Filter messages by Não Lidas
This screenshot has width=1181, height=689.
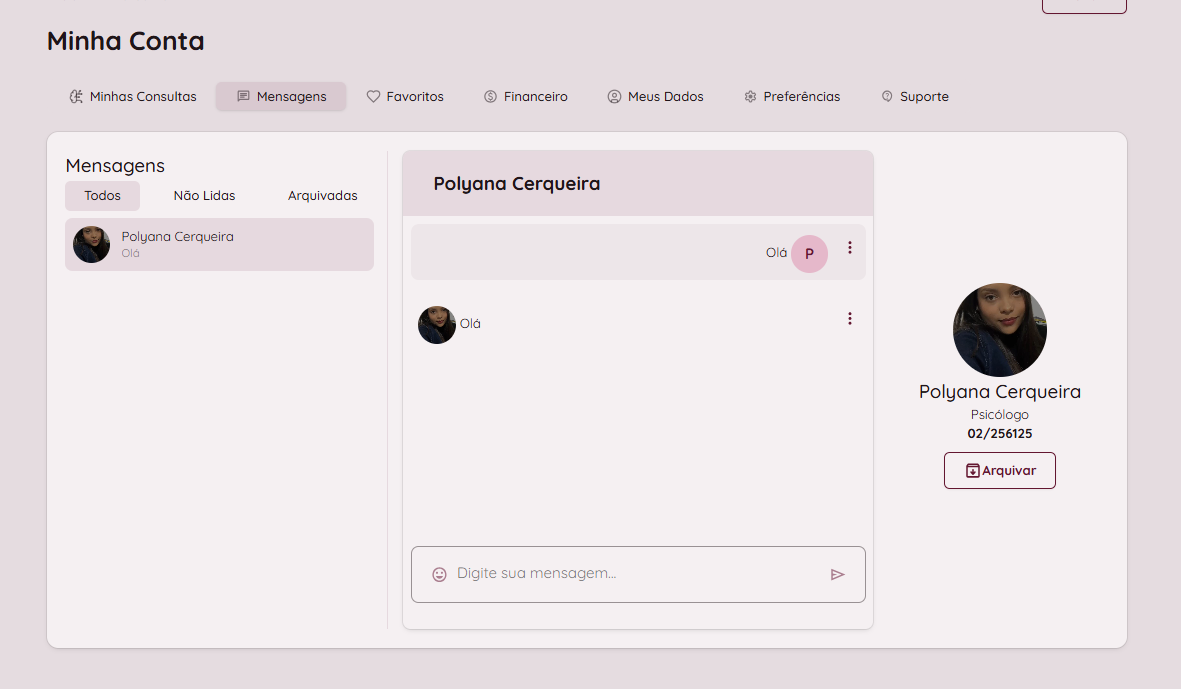[204, 196]
